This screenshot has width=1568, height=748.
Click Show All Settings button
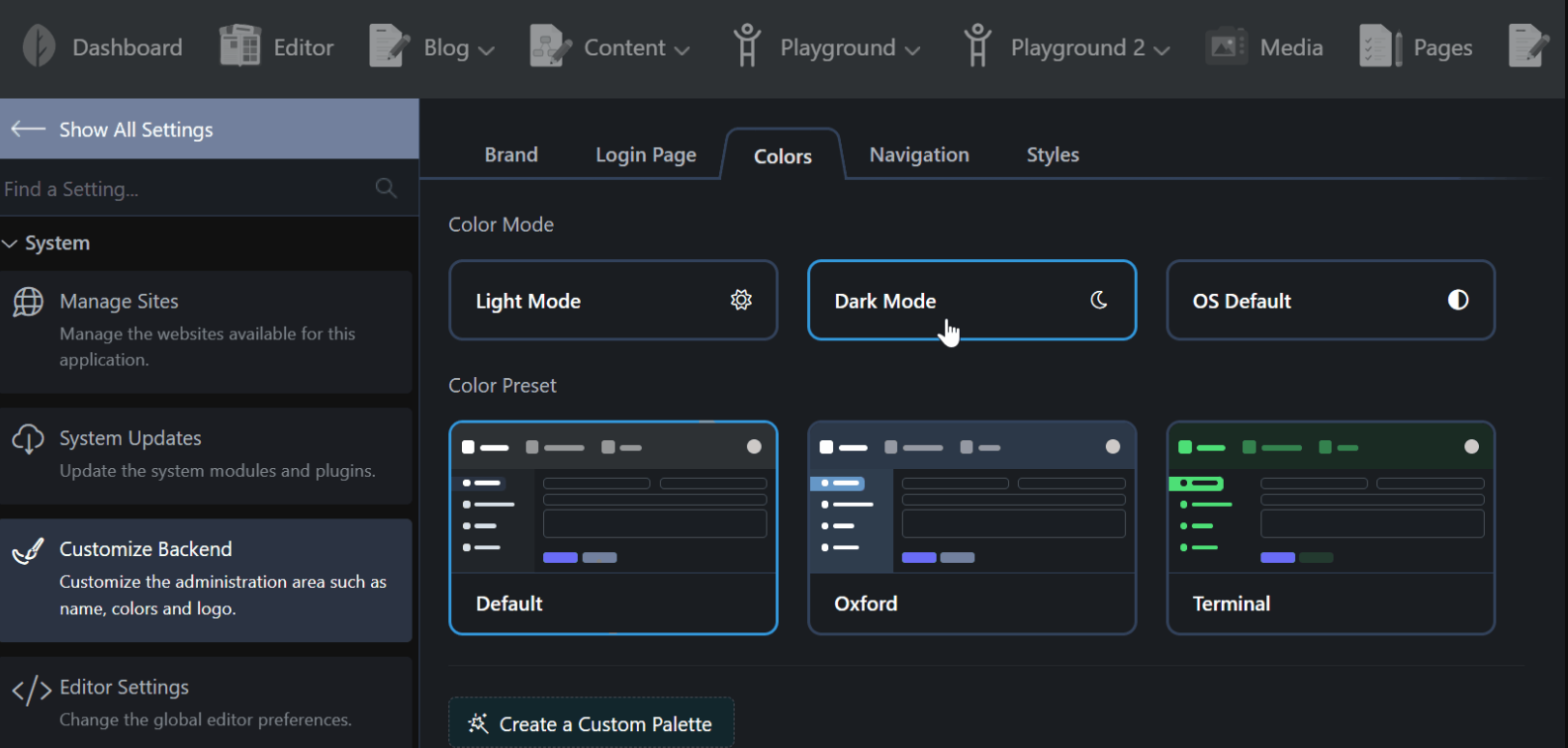(209, 129)
